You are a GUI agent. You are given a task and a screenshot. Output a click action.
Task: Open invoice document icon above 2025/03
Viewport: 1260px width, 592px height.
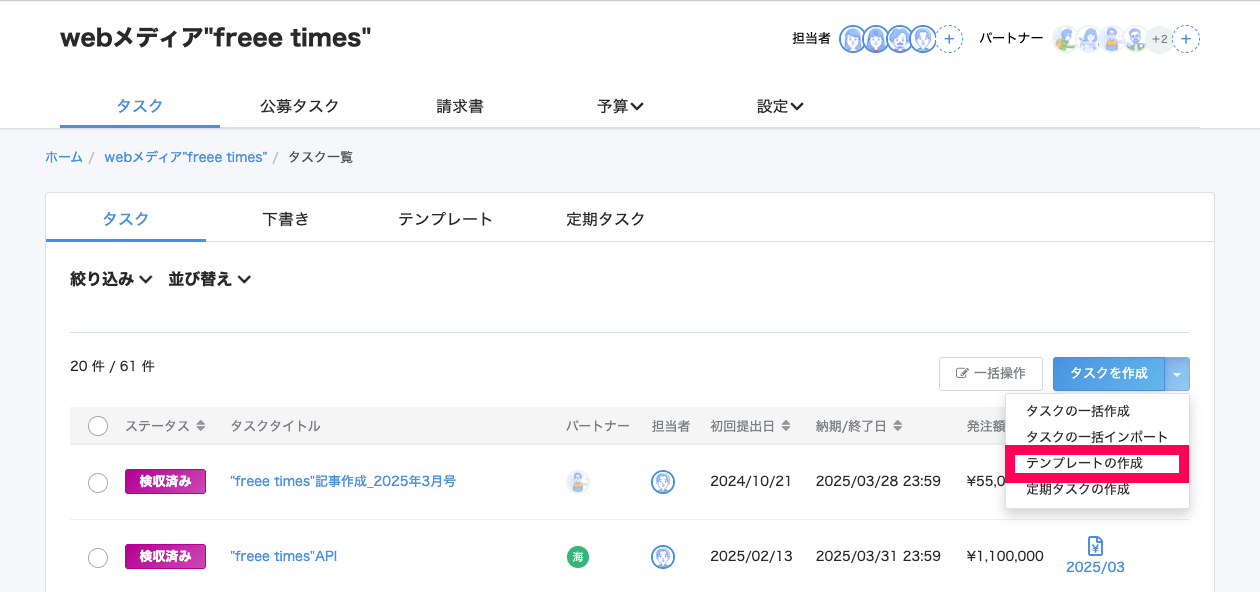coord(1095,545)
